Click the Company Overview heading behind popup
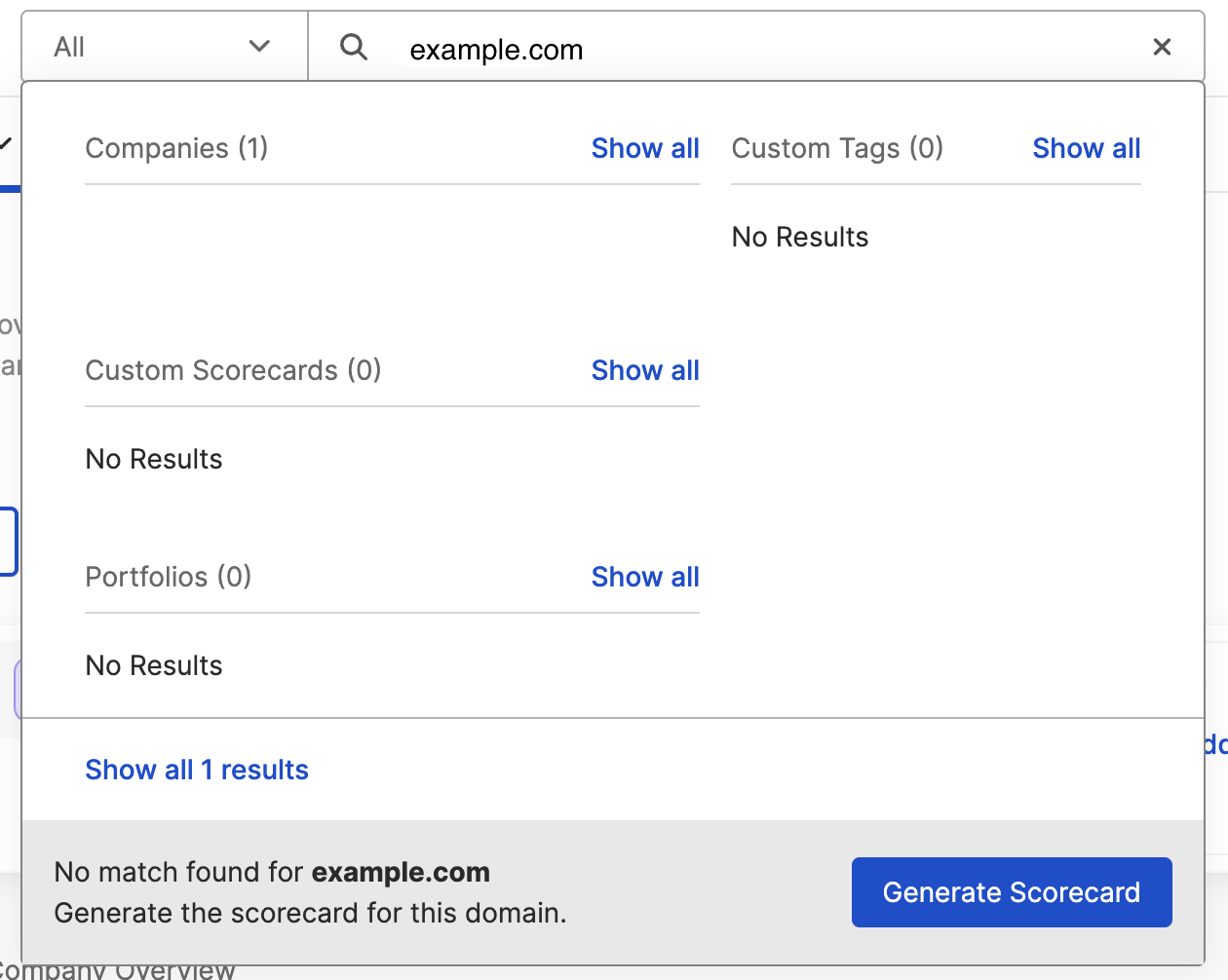The width and height of the screenshot is (1228, 980). [x=117, y=971]
